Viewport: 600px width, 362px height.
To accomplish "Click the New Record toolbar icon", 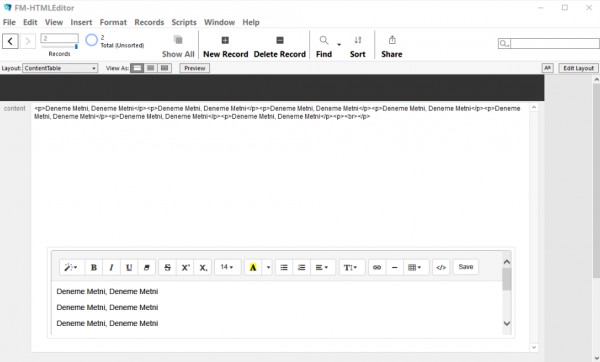I will tap(225, 40).
